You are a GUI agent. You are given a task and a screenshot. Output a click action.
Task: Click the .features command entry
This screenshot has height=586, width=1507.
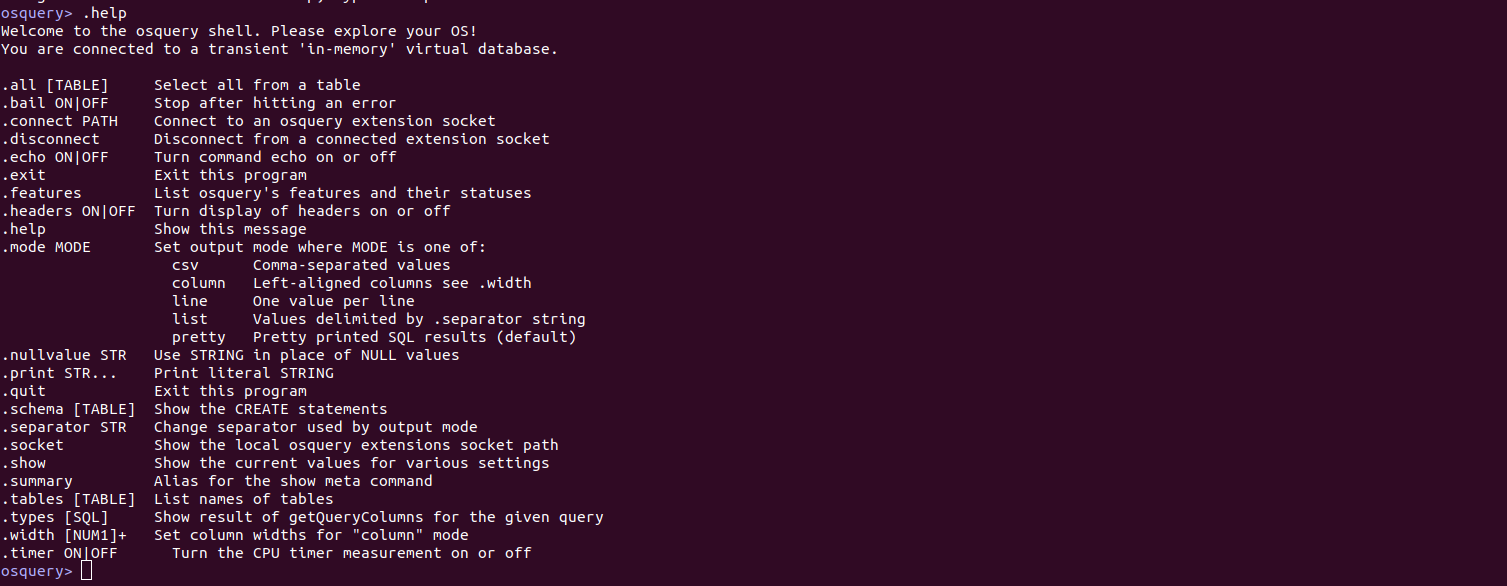point(41,193)
